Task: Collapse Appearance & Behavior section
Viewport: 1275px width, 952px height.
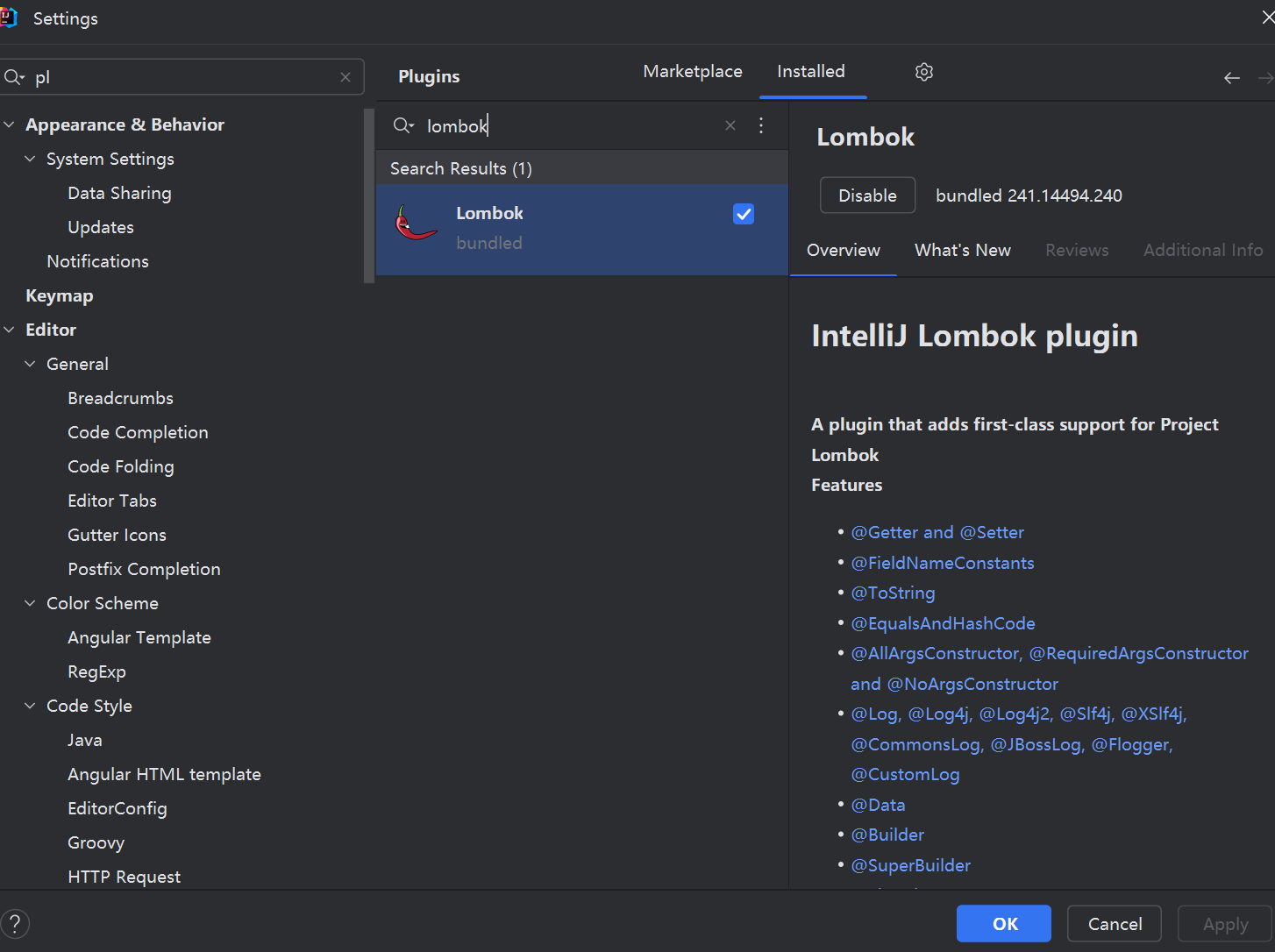Action: [10, 124]
